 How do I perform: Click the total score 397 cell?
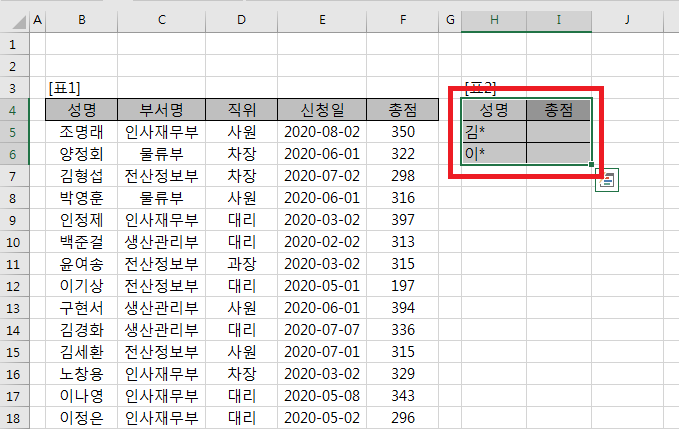tap(403, 219)
